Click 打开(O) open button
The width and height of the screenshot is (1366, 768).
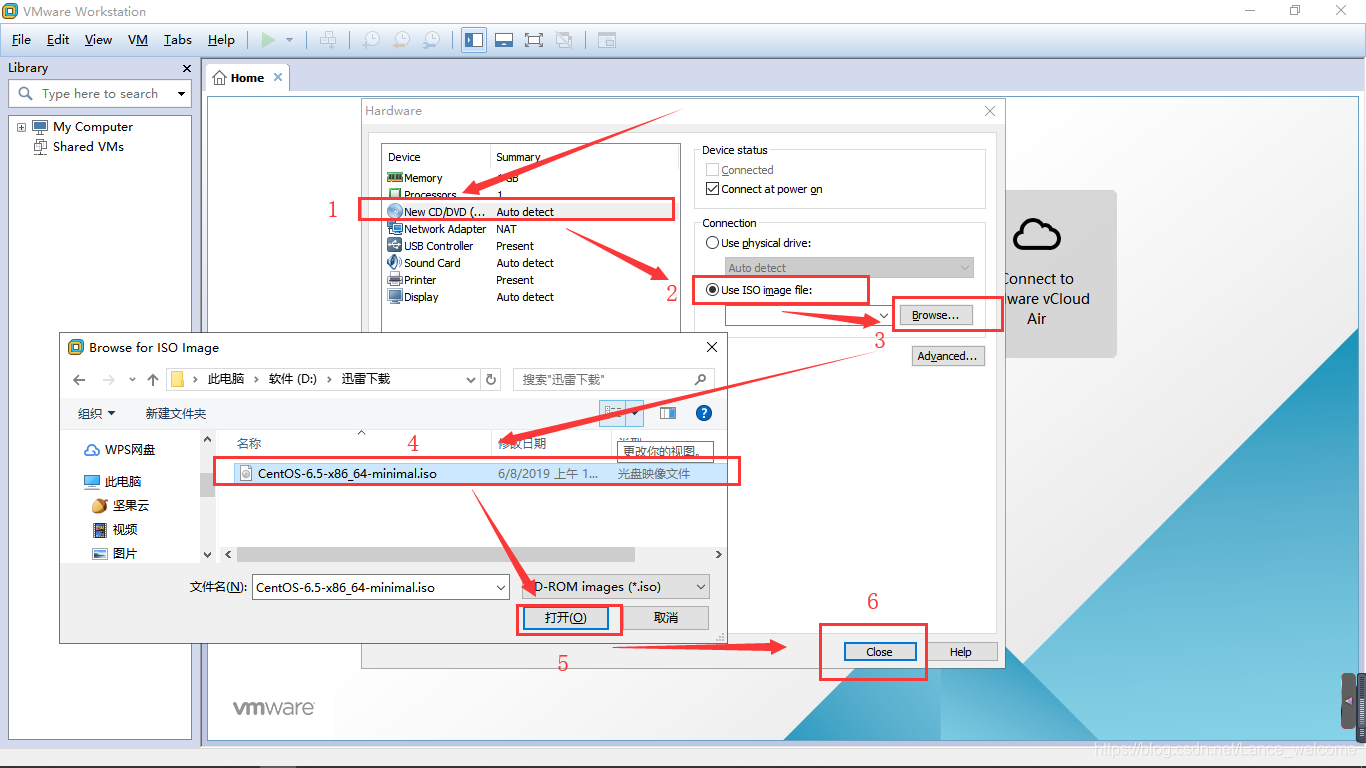click(565, 617)
